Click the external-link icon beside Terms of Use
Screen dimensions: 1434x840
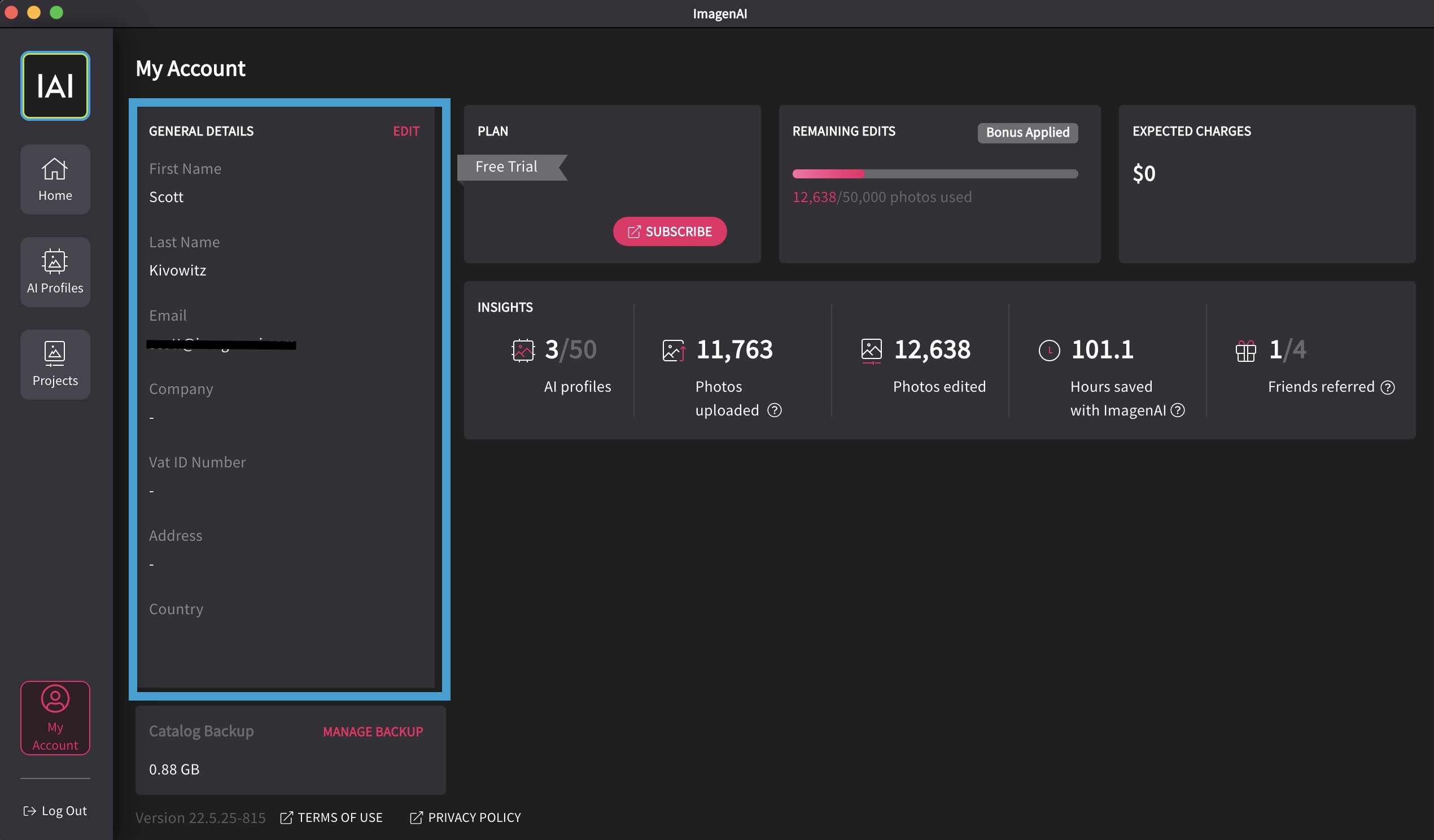(287, 818)
